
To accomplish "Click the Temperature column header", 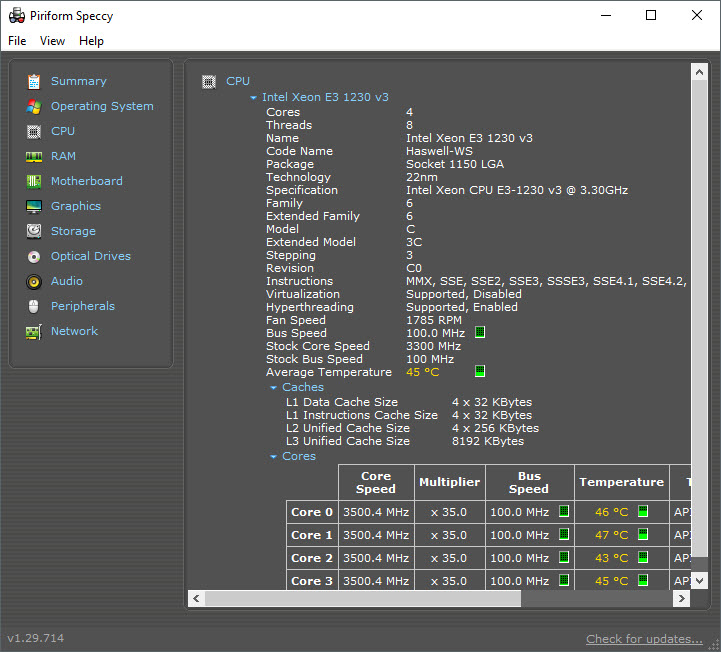I will point(622,483).
